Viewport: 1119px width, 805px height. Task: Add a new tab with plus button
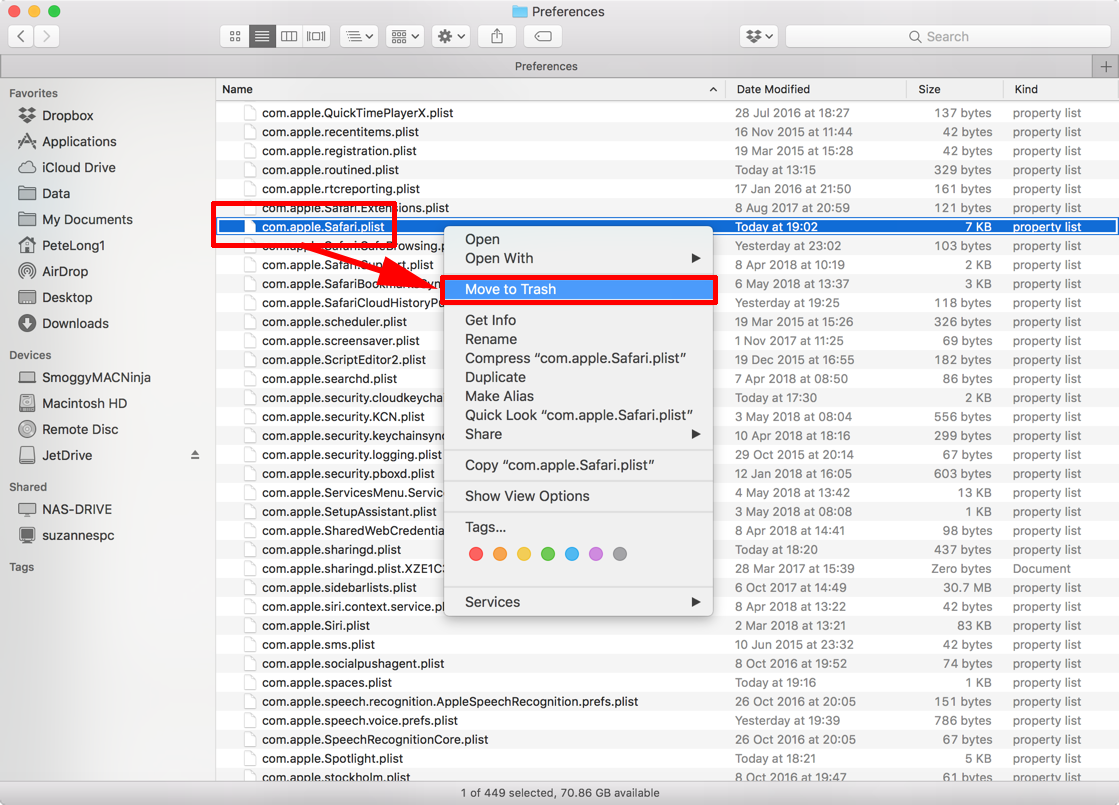coord(1105,66)
